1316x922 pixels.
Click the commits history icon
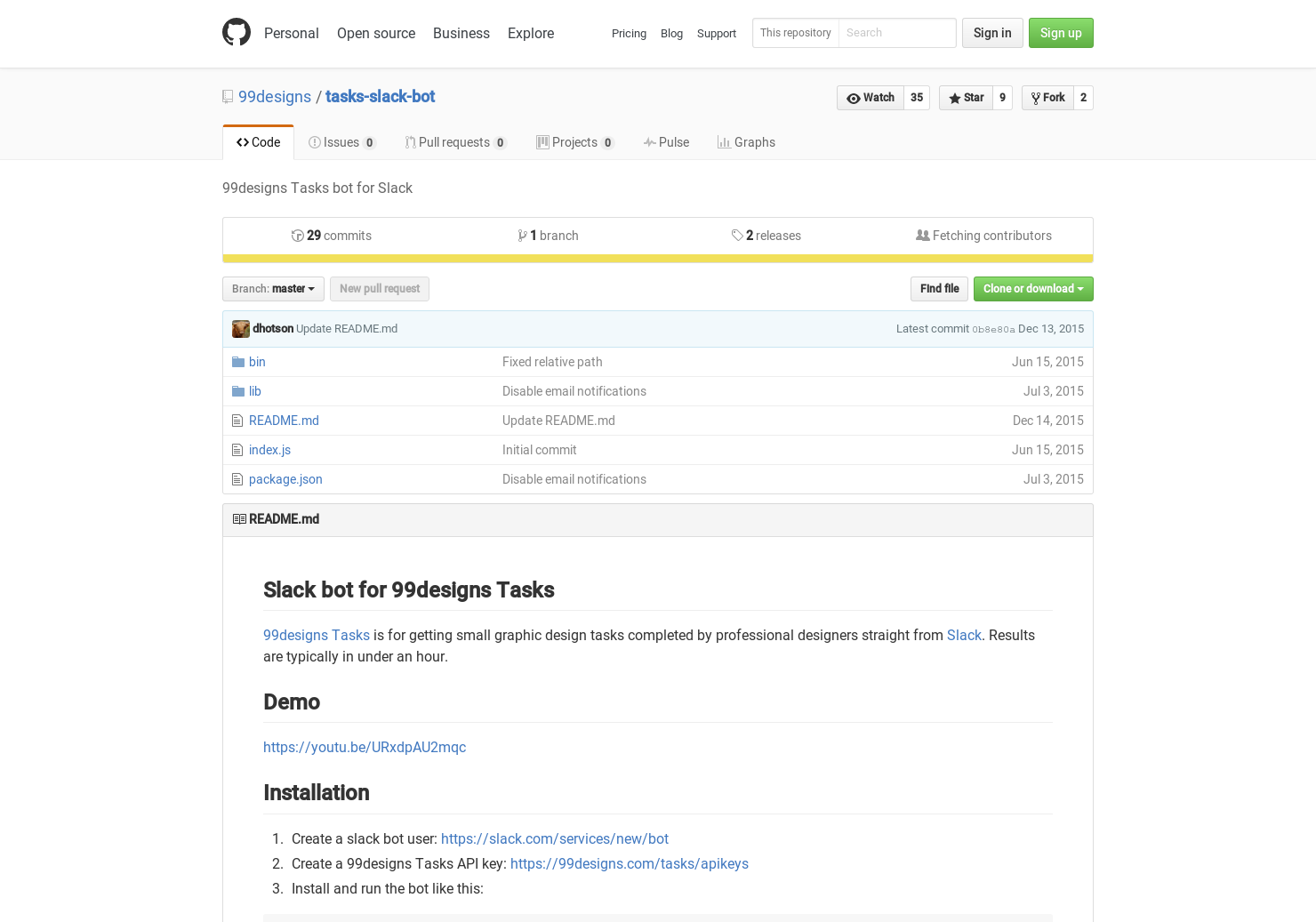[x=298, y=236]
